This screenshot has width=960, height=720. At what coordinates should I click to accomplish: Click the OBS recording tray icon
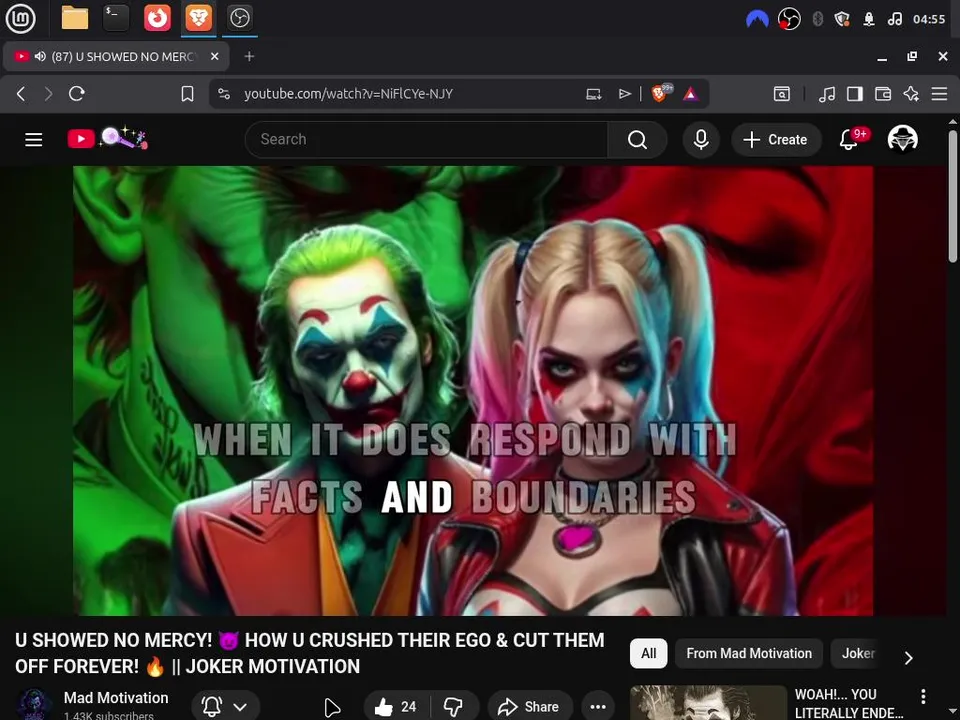coord(789,19)
